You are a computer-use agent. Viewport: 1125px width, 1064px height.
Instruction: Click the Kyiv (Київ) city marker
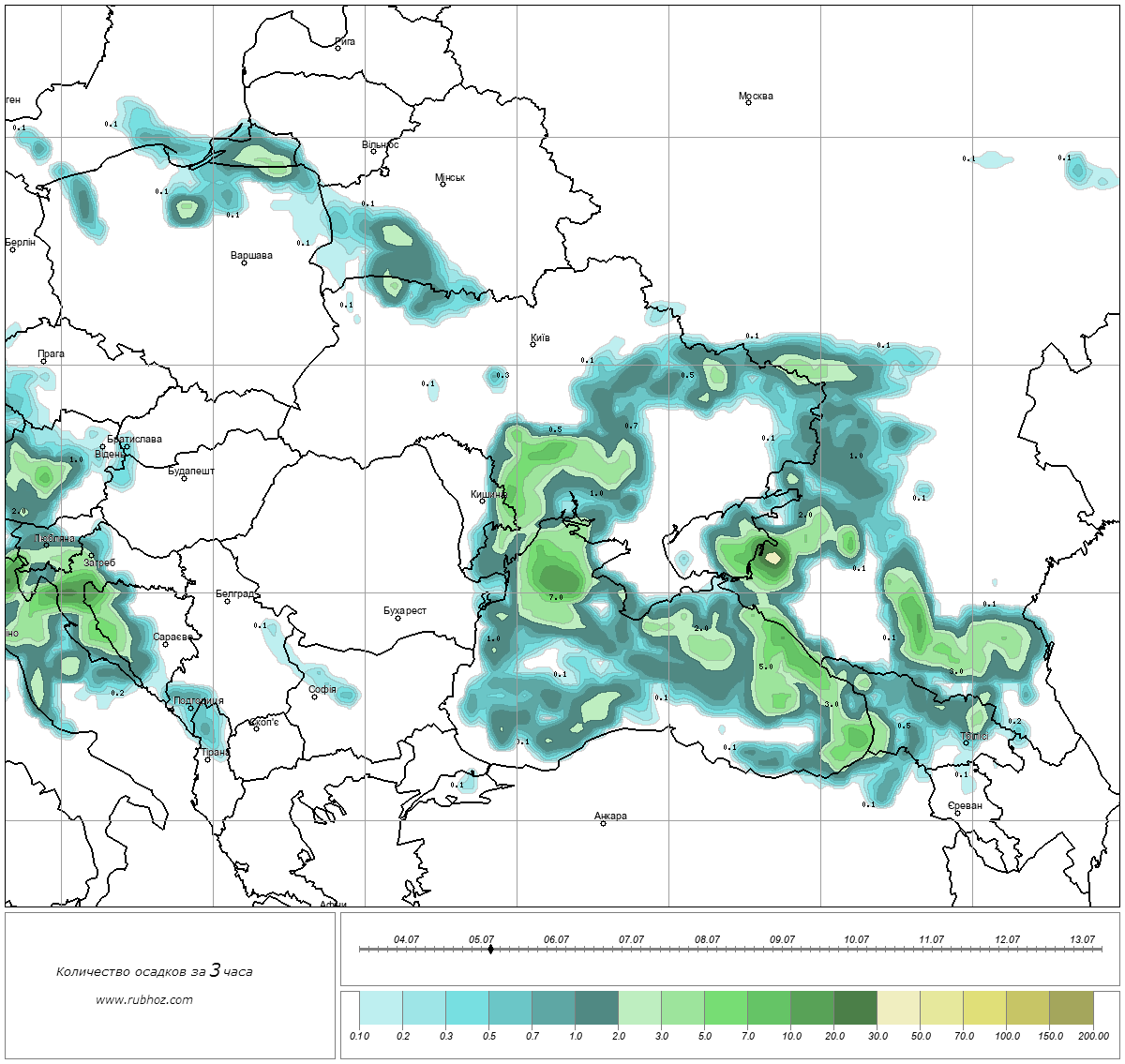(532, 345)
